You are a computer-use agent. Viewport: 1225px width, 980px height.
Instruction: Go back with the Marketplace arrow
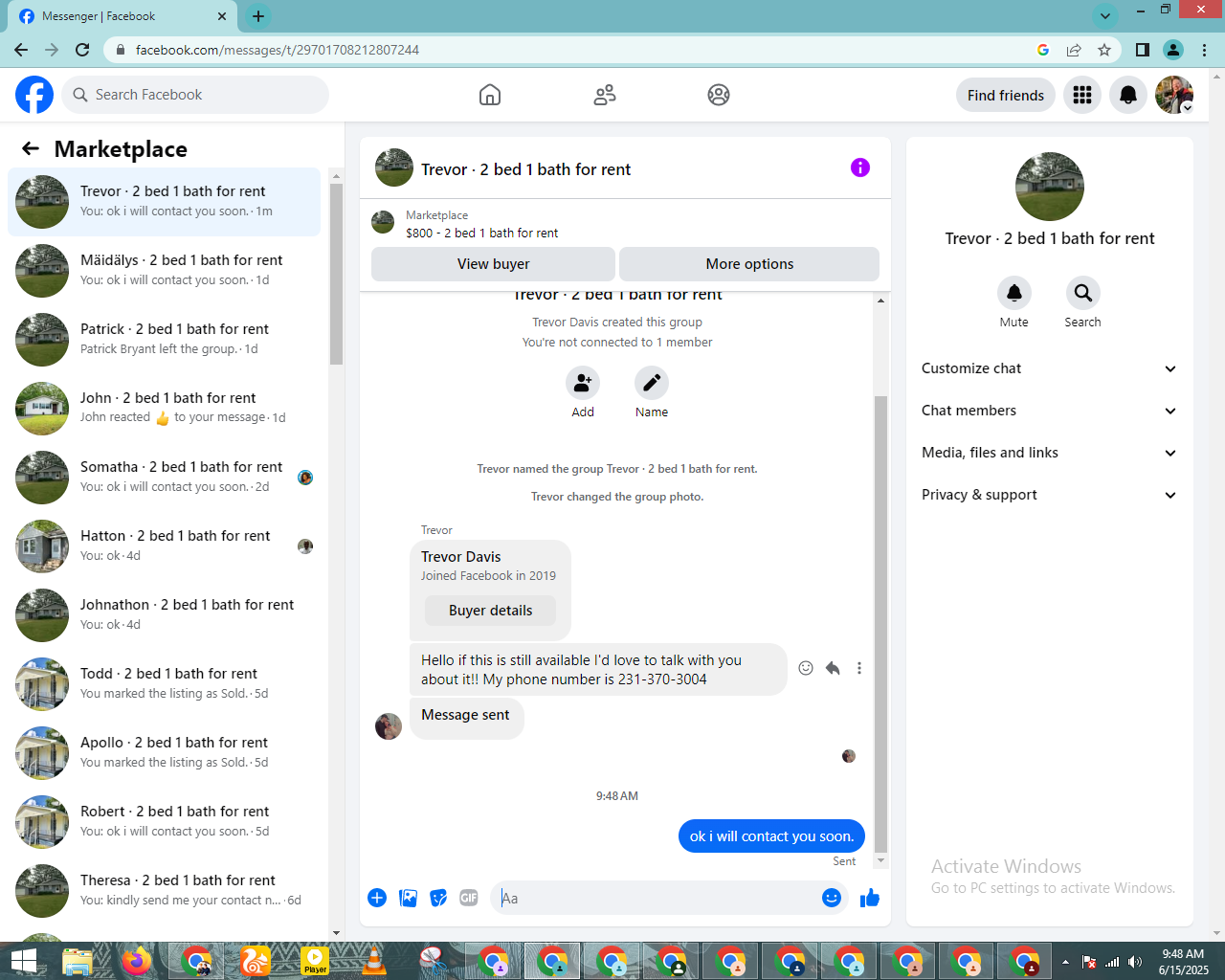(31, 148)
